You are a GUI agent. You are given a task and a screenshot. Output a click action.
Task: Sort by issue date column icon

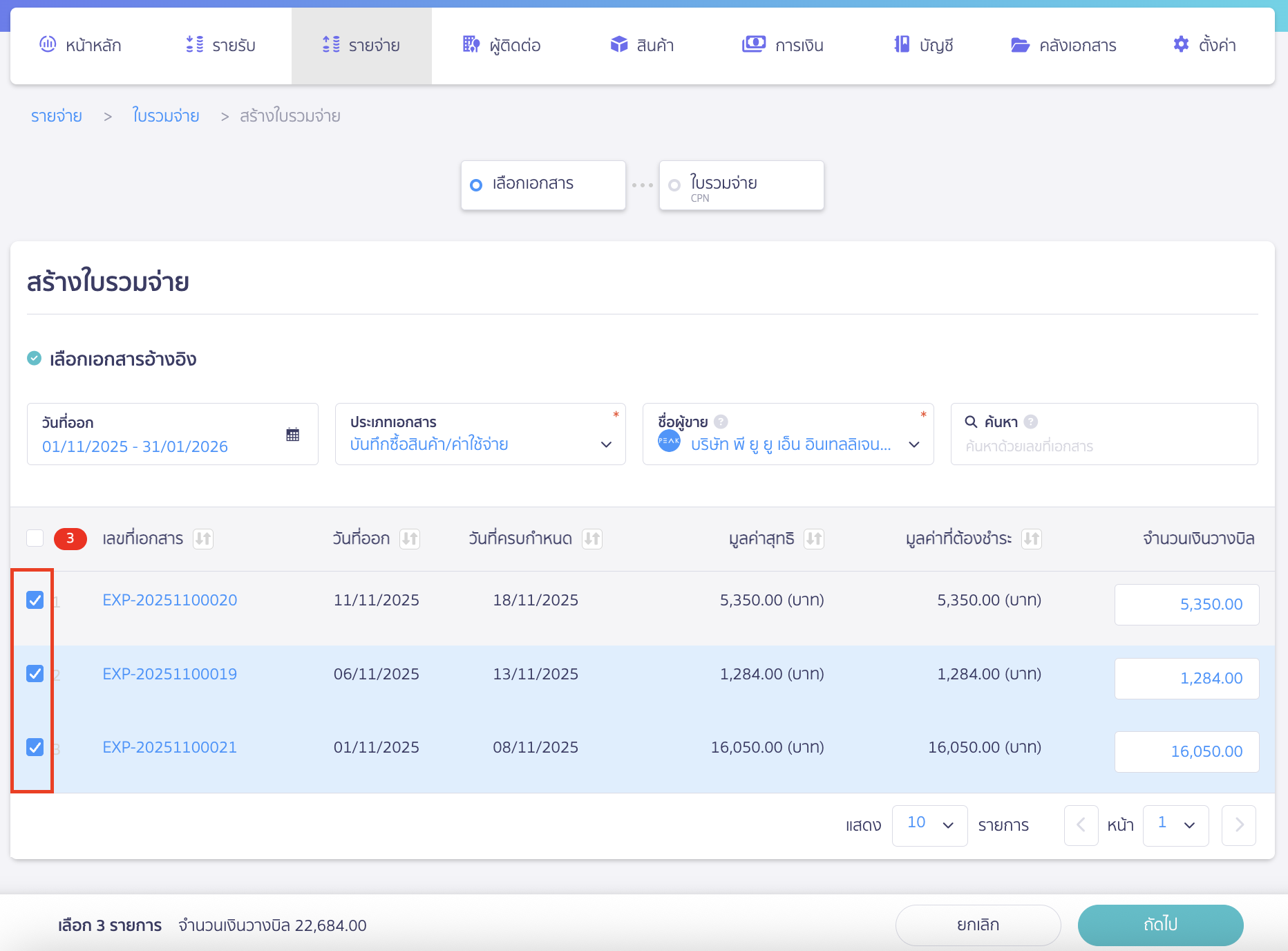(x=410, y=538)
